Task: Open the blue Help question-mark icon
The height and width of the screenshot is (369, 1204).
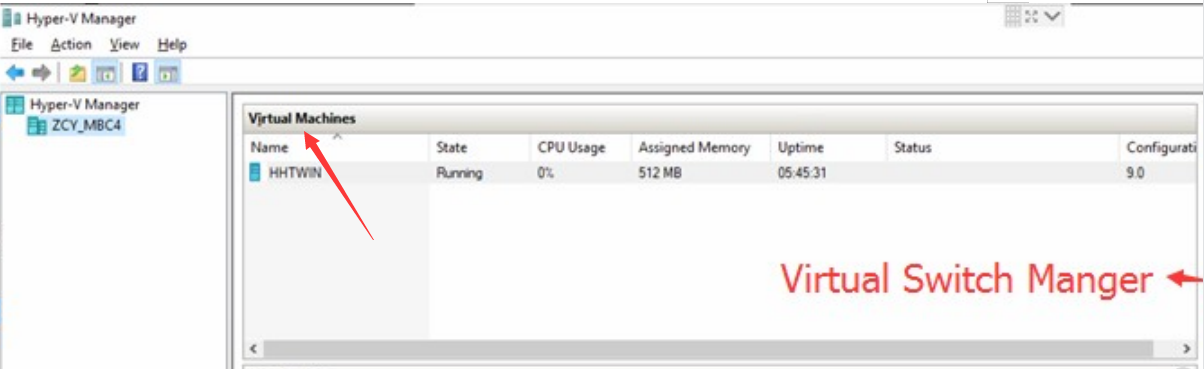Action: coord(140,73)
